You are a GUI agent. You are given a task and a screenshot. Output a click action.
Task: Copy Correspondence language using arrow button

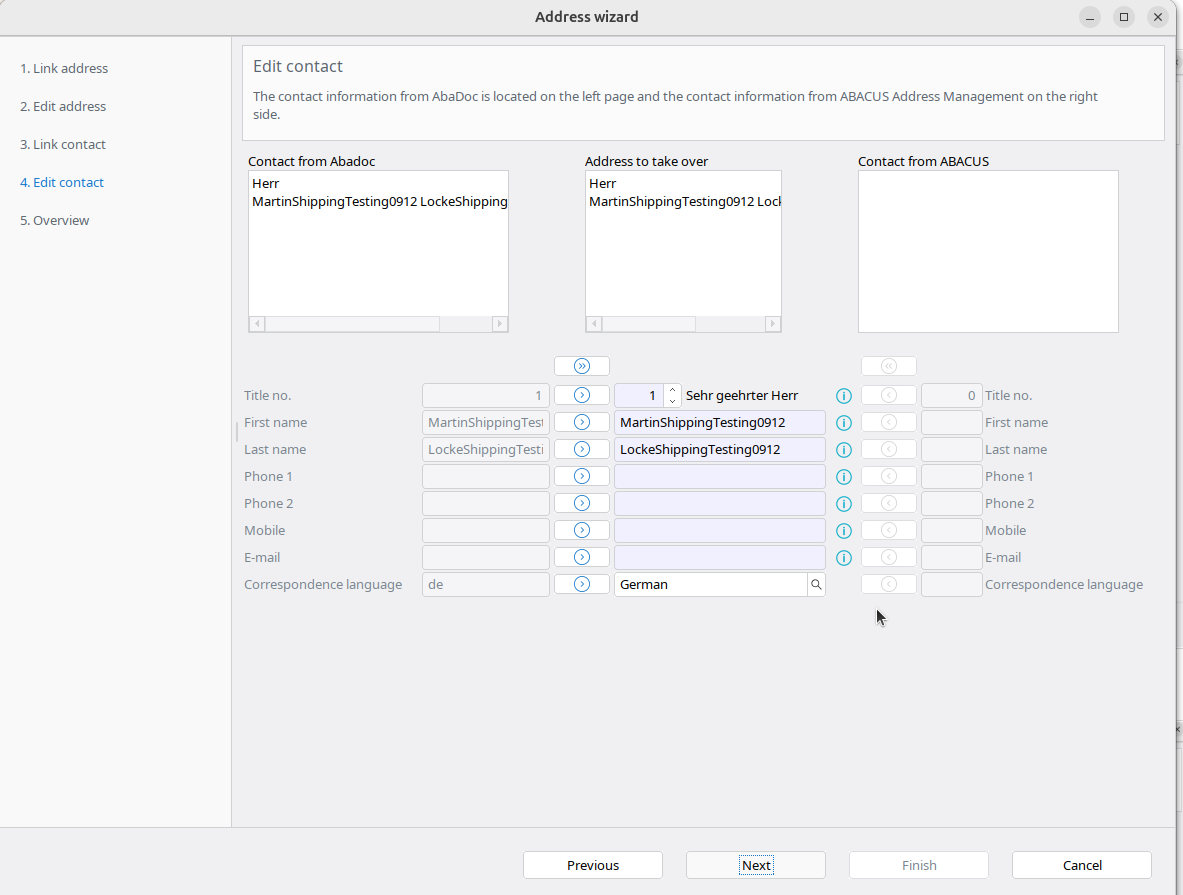coord(582,584)
